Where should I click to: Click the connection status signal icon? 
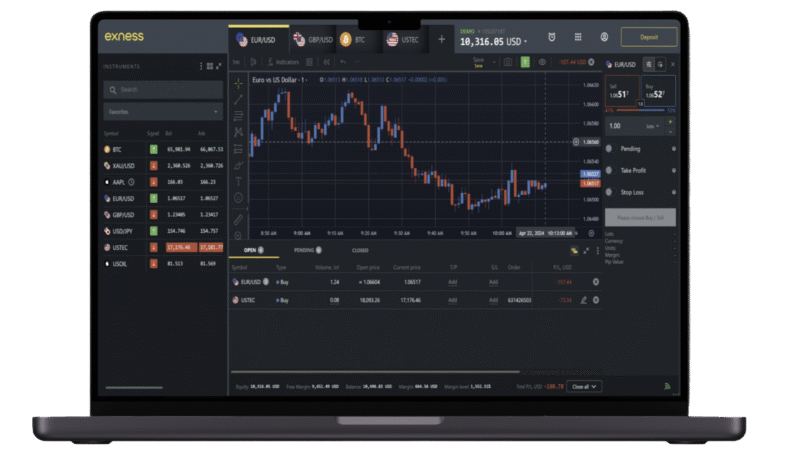pyautogui.click(x=667, y=386)
